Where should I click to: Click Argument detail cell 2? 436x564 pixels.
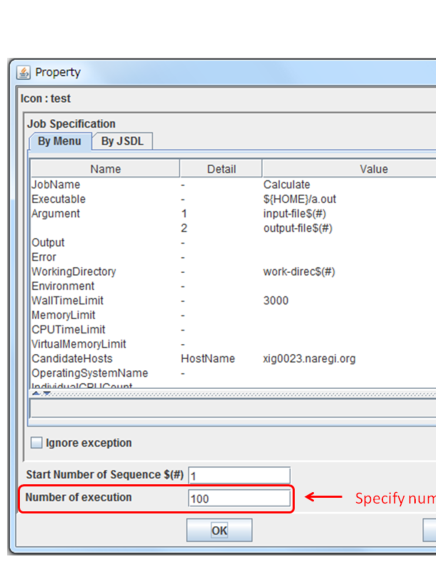[184, 228]
